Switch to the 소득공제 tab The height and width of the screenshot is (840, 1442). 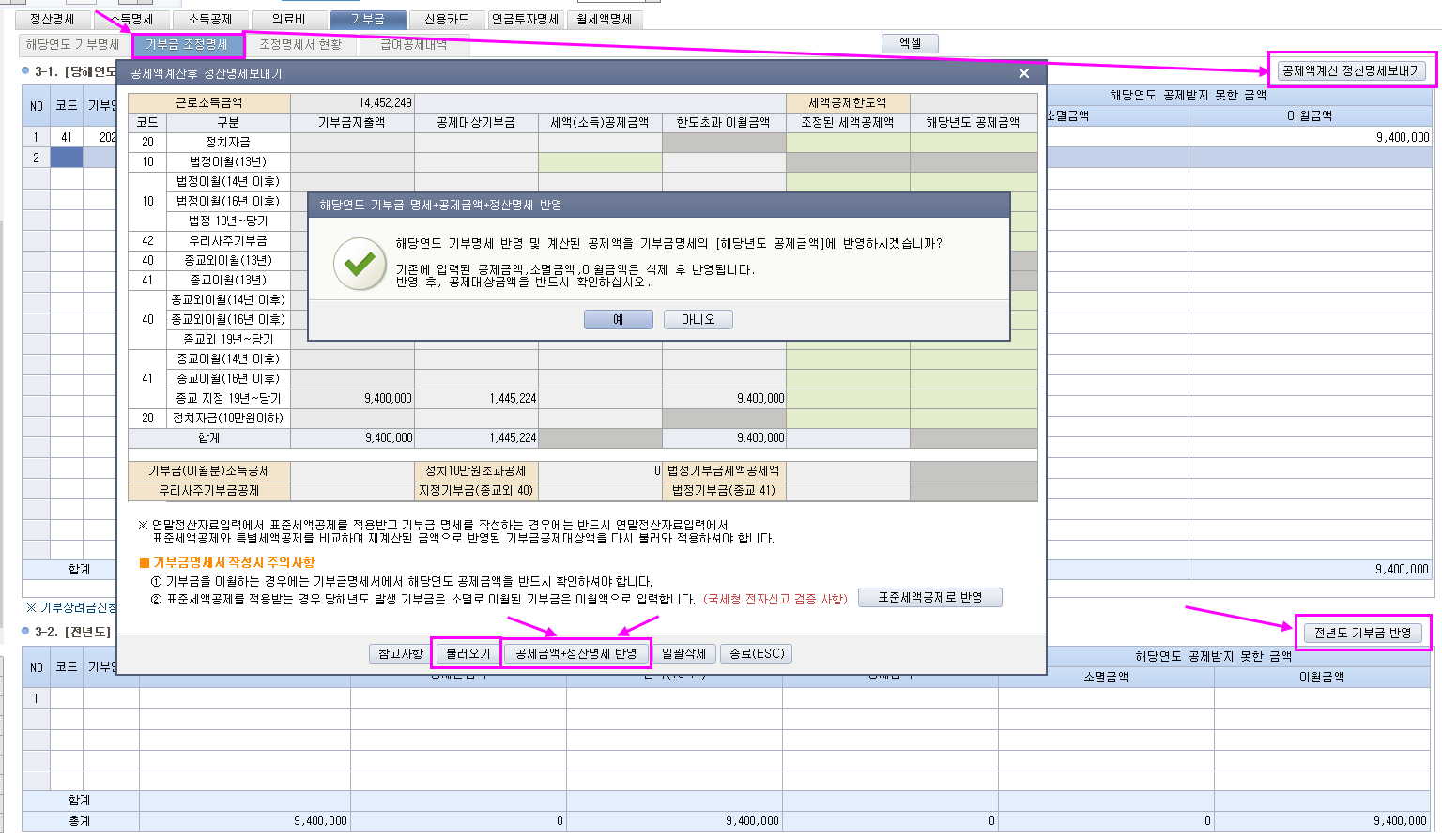point(209,19)
